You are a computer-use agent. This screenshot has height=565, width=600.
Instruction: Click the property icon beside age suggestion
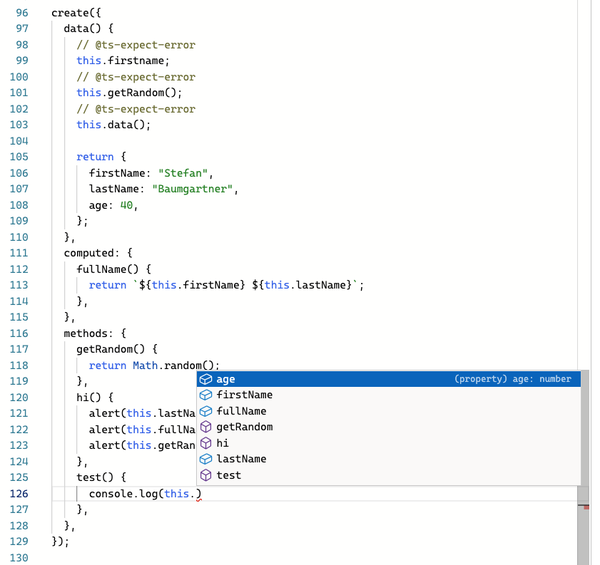[x=205, y=379]
